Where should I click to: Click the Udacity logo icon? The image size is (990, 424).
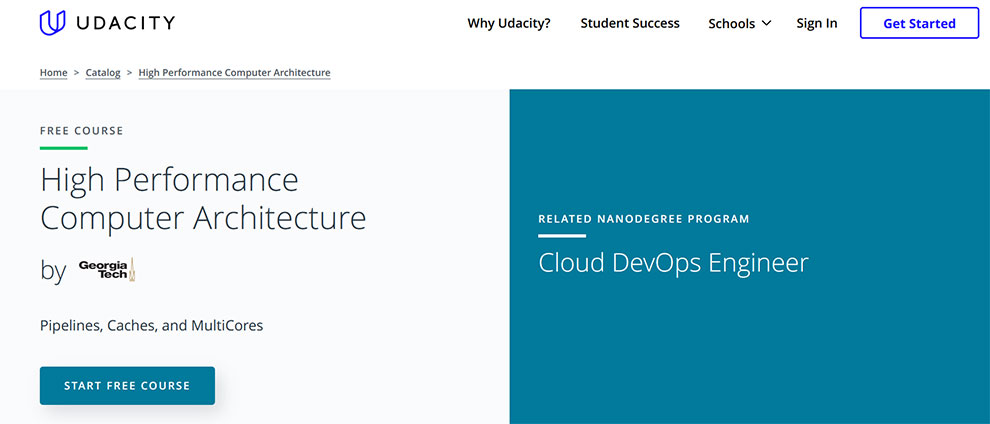tap(52, 23)
